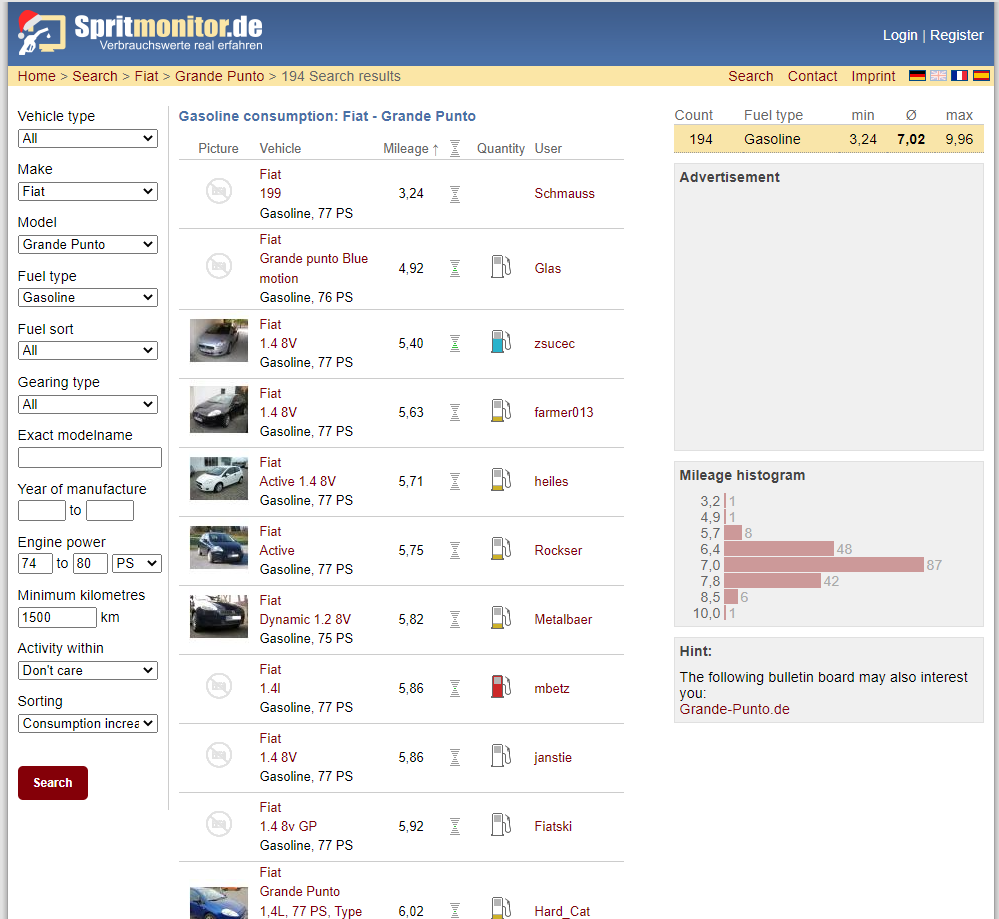The width and height of the screenshot is (999, 919).
Task: Click the consumption bar icon for Schmauss
Action: click(455, 194)
